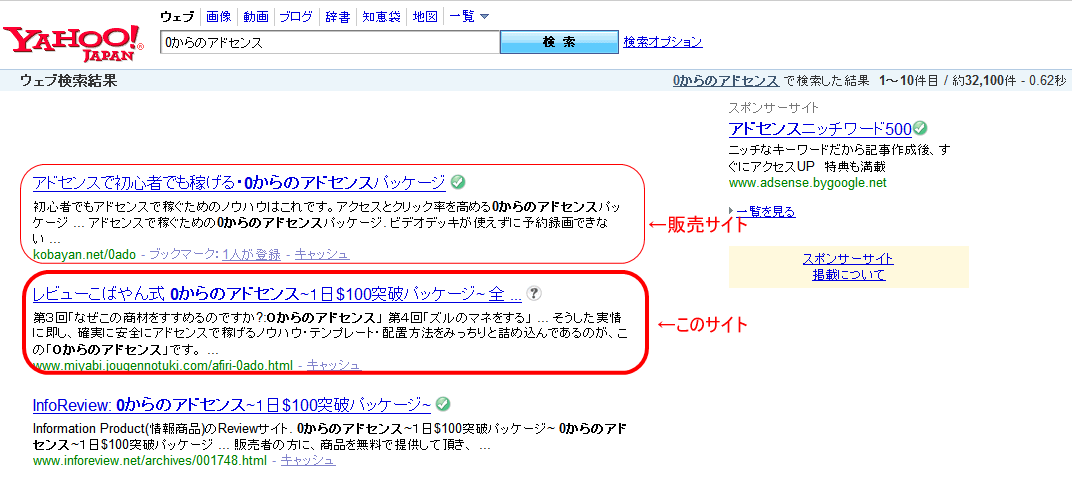
Task: Switch to the ブログ search tab
Action: (x=297, y=16)
